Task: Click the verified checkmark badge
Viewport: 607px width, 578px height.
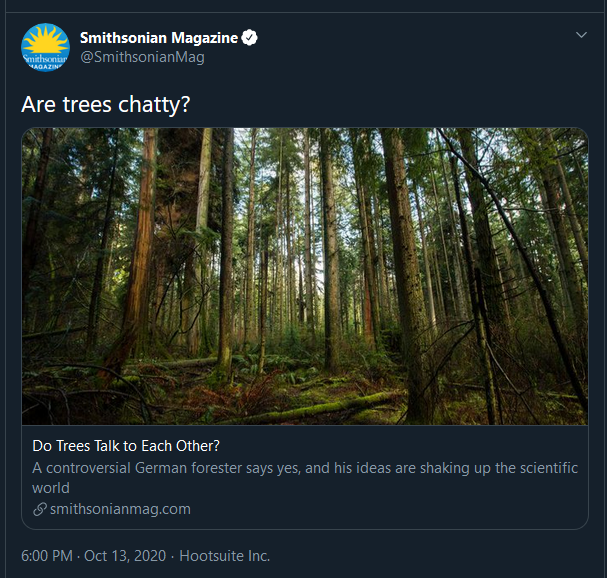Action: pyautogui.click(x=249, y=38)
